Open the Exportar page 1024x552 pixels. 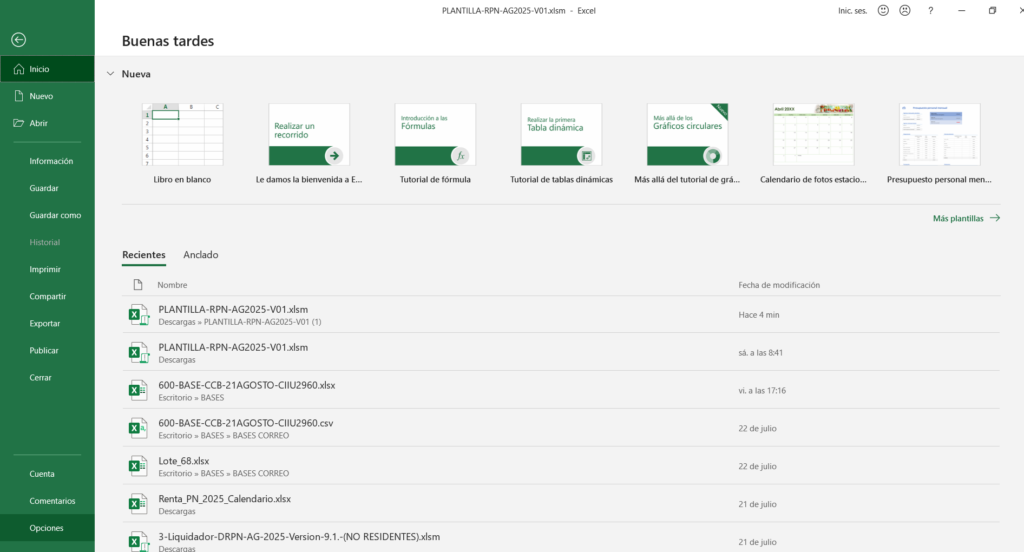(x=47, y=323)
